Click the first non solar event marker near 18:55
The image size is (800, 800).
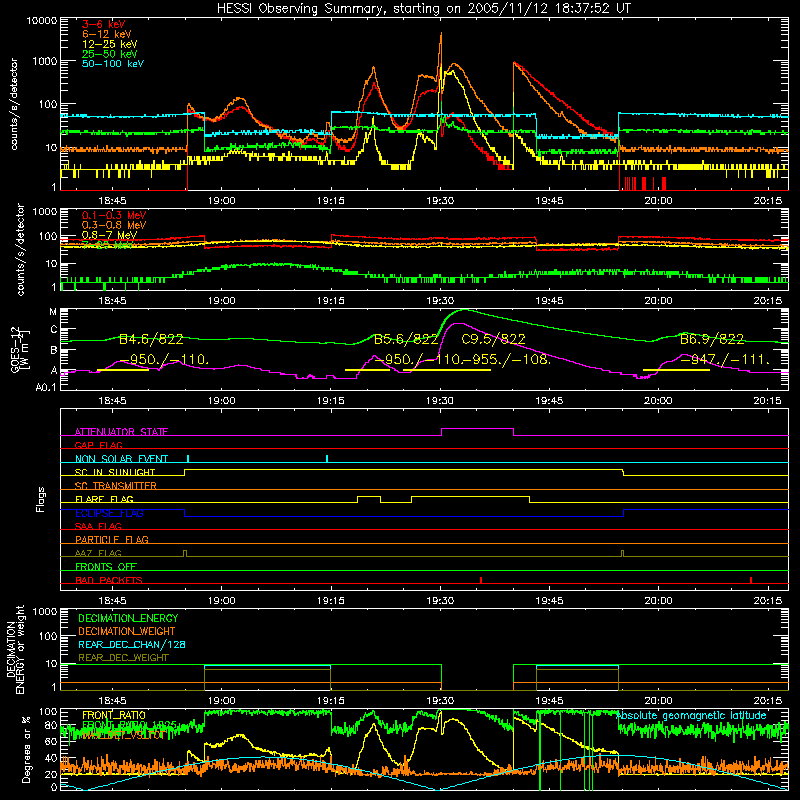point(188,458)
